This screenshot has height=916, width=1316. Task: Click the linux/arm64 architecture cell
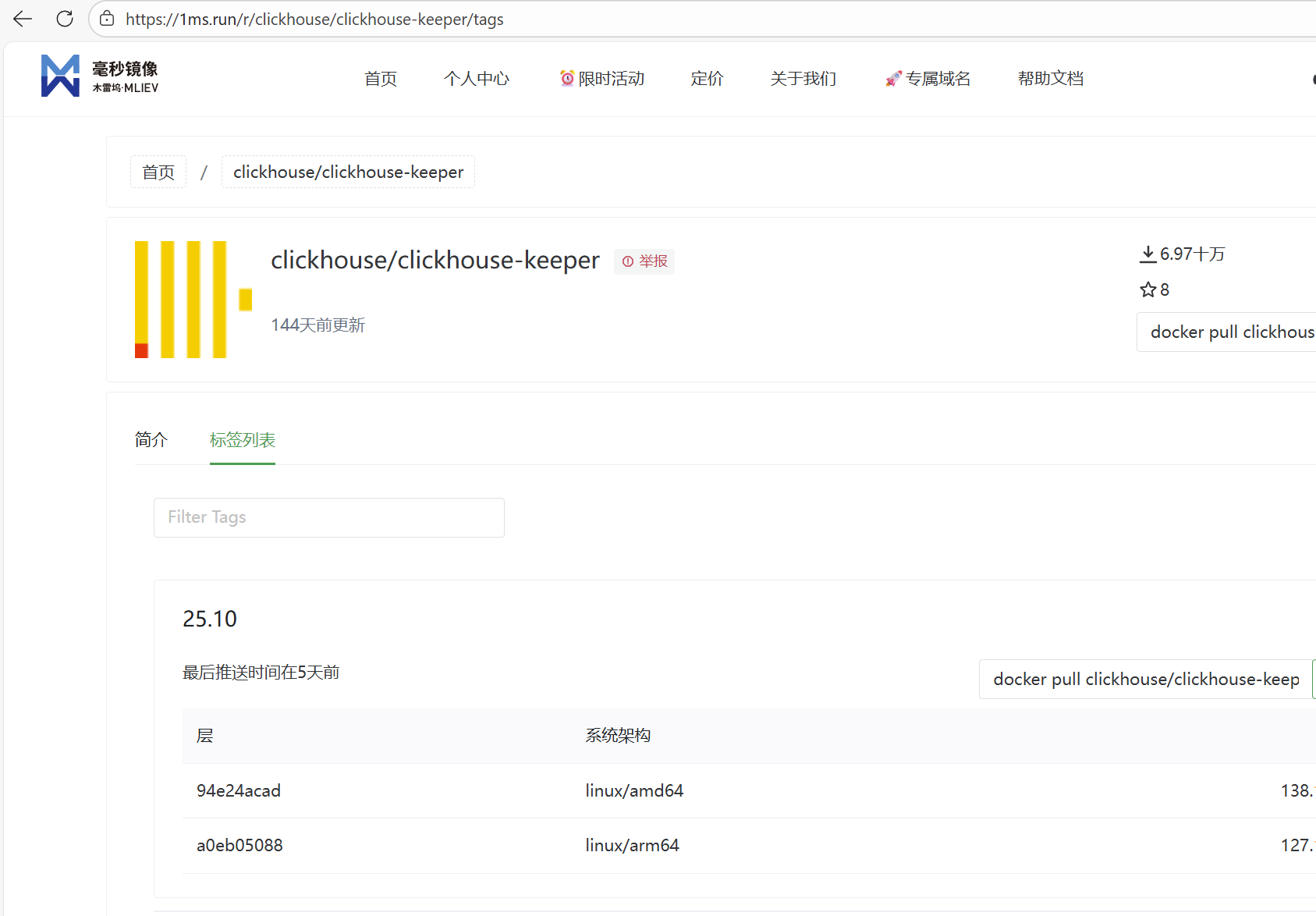click(x=632, y=846)
